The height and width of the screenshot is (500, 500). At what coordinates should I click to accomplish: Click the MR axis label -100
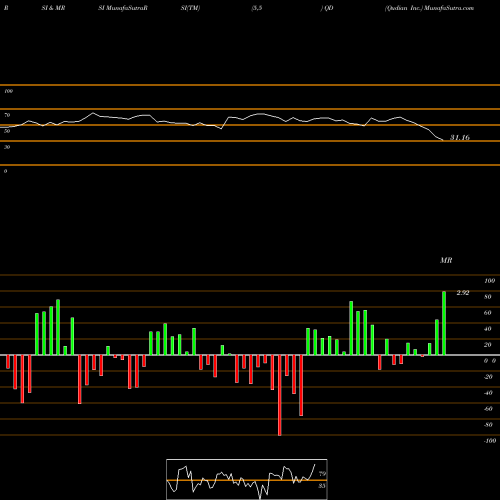coord(490,441)
